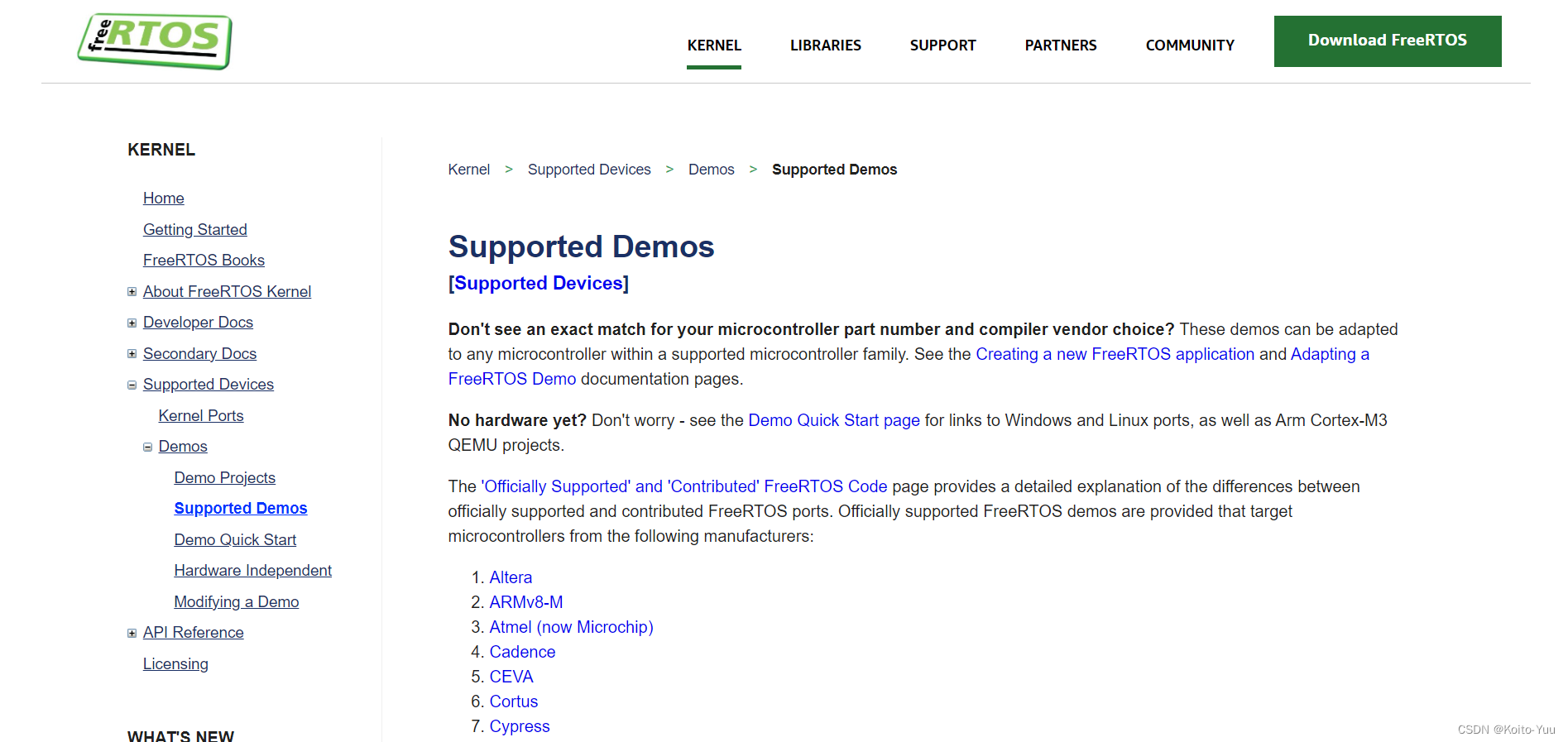The height and width of the screenshot is (742, 1568).
Task: Go to Demo Quick Start in sidebar
Action: click(x=235, y=539)
